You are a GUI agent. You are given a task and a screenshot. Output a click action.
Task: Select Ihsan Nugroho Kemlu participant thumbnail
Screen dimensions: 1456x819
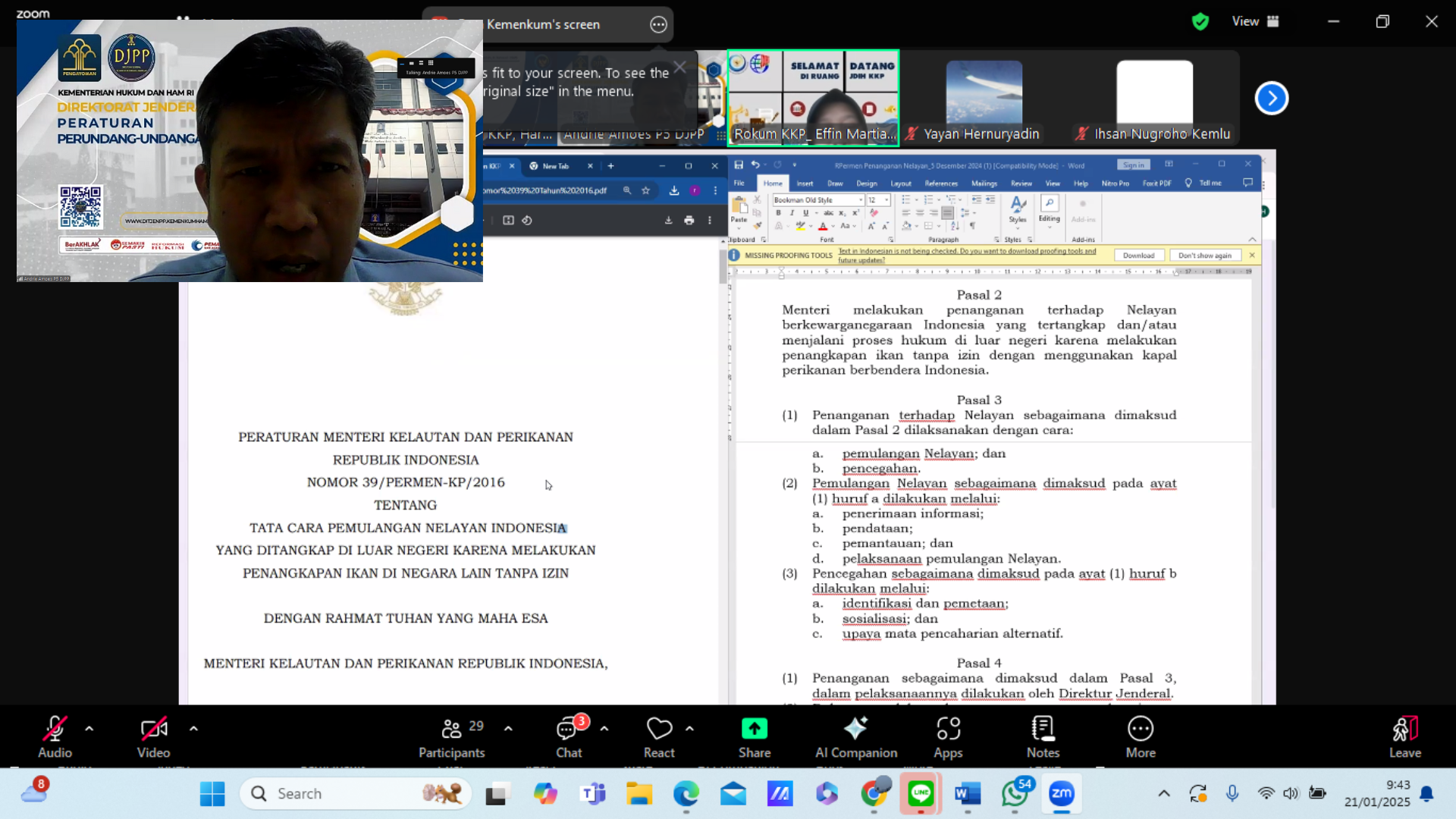1154,99
